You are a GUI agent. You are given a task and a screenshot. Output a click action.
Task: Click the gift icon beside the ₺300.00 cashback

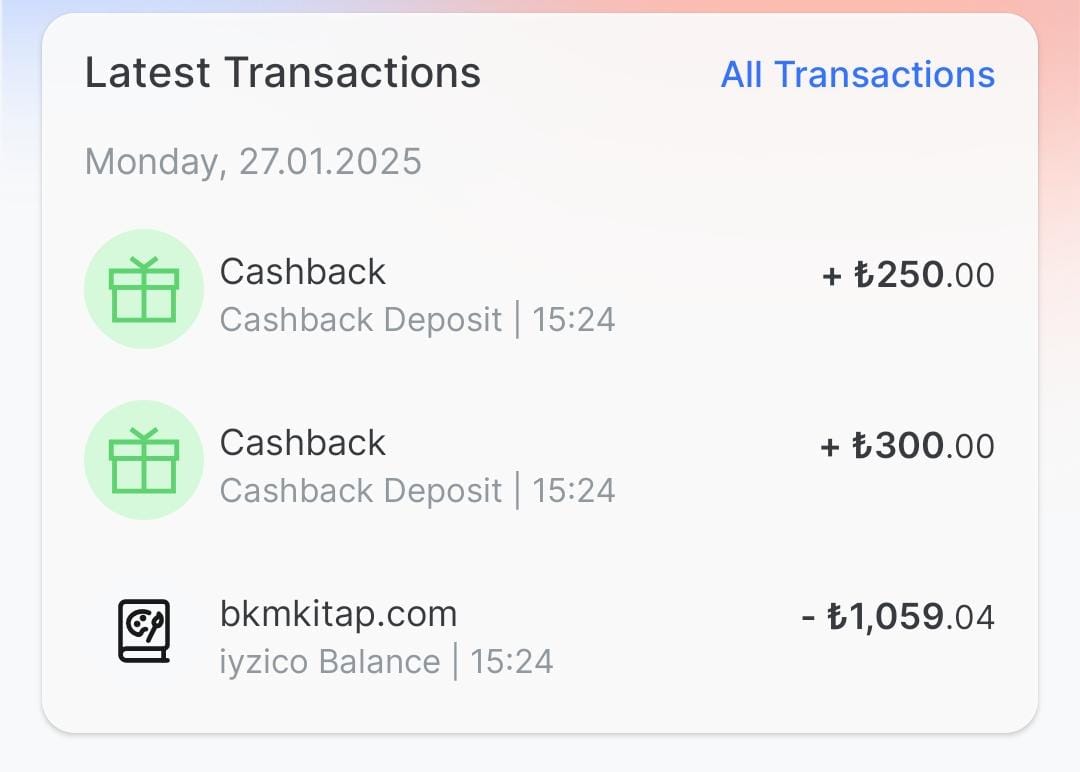(x=143, y=460)
